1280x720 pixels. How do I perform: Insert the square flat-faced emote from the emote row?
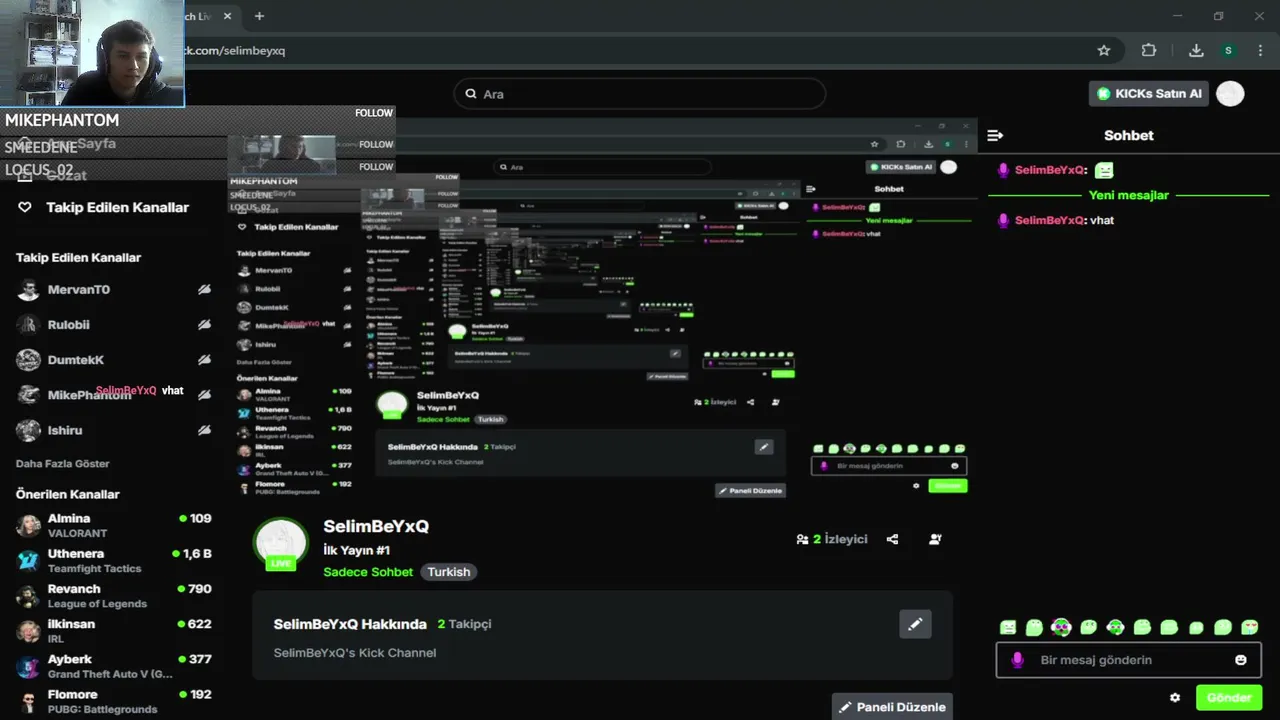pos(1008,627)
